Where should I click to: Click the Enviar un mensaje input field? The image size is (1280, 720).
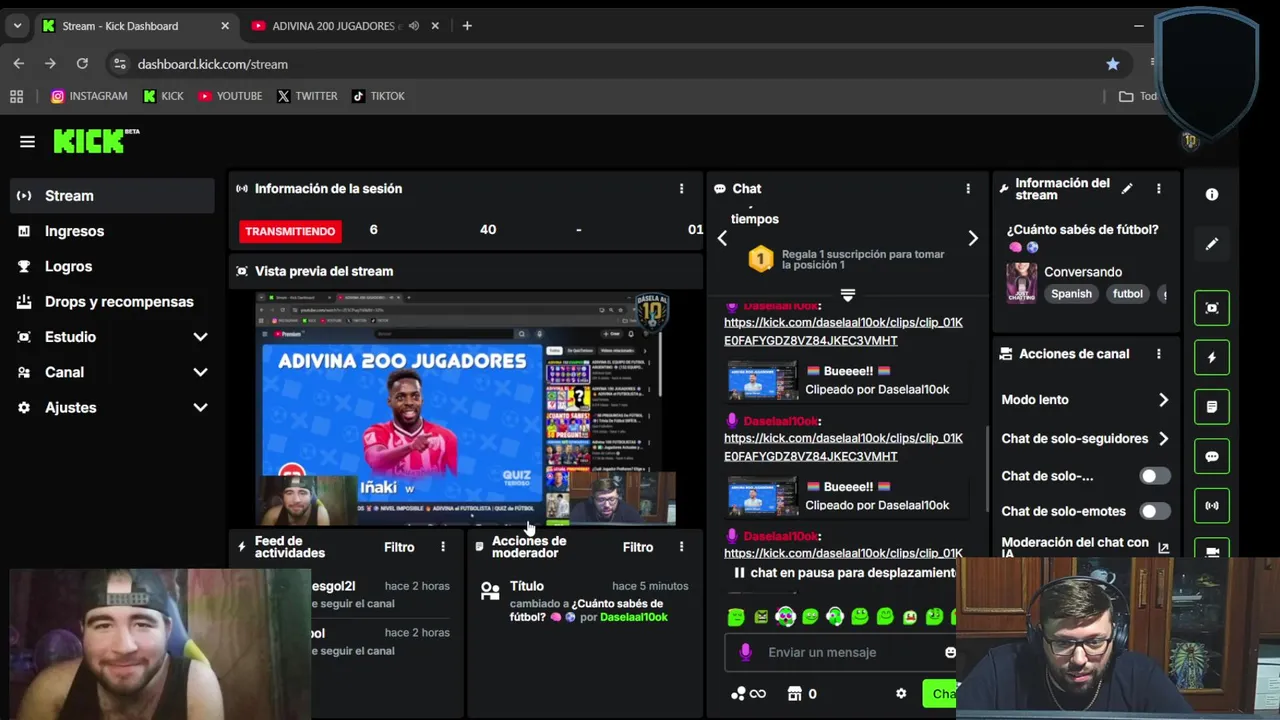point(842,652)
